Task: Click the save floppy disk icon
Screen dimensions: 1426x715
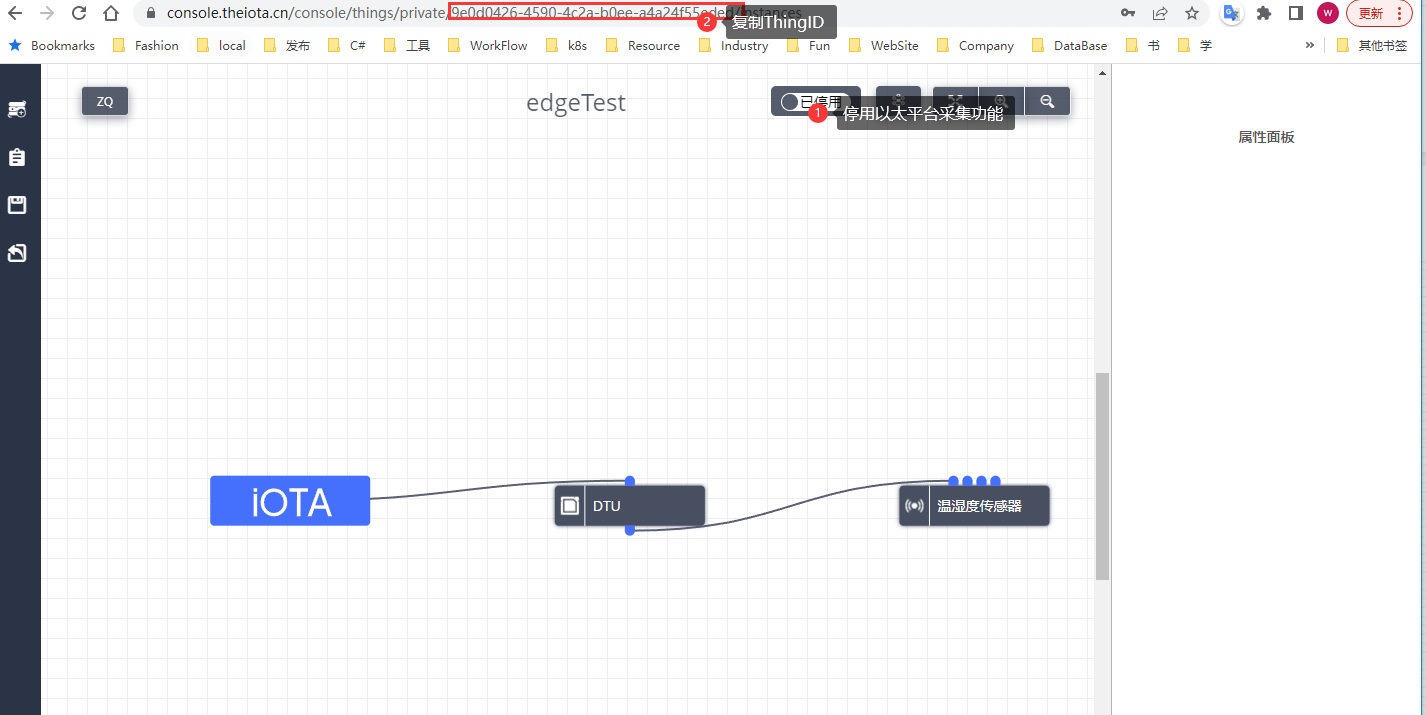Action: coord(17,205)
